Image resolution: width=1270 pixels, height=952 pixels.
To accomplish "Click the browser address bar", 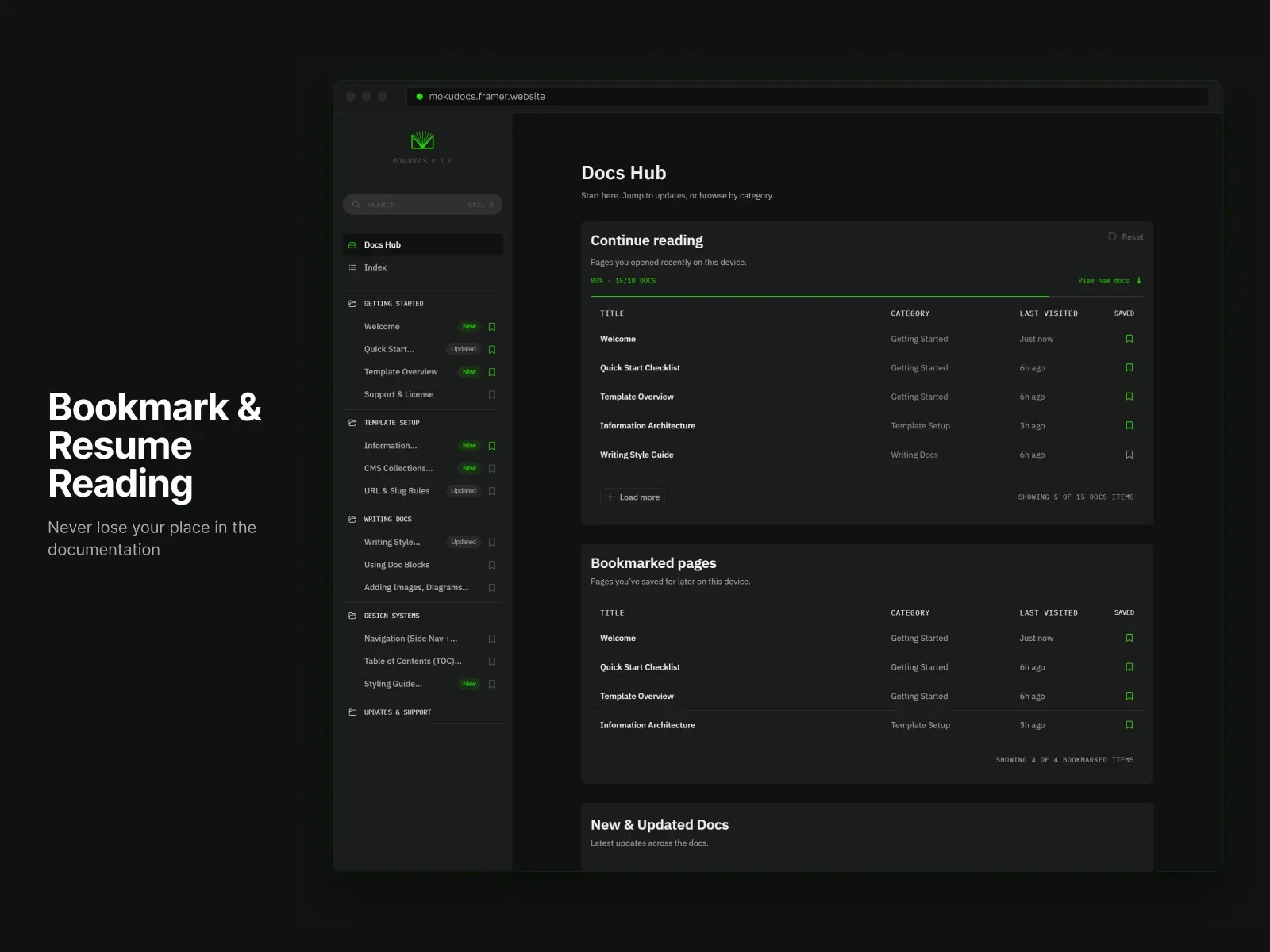I will pos(808,97).
